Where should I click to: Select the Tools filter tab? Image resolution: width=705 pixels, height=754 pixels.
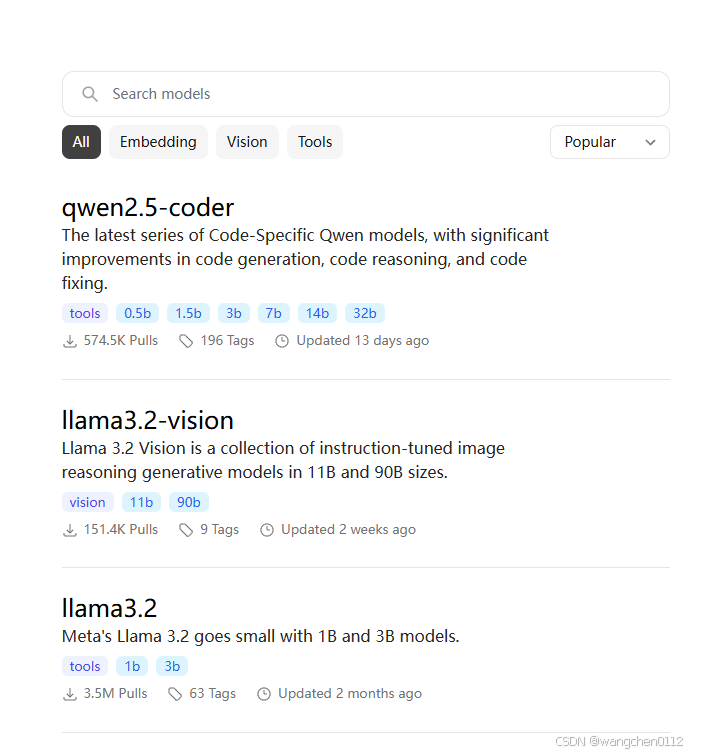pos(315,142)
